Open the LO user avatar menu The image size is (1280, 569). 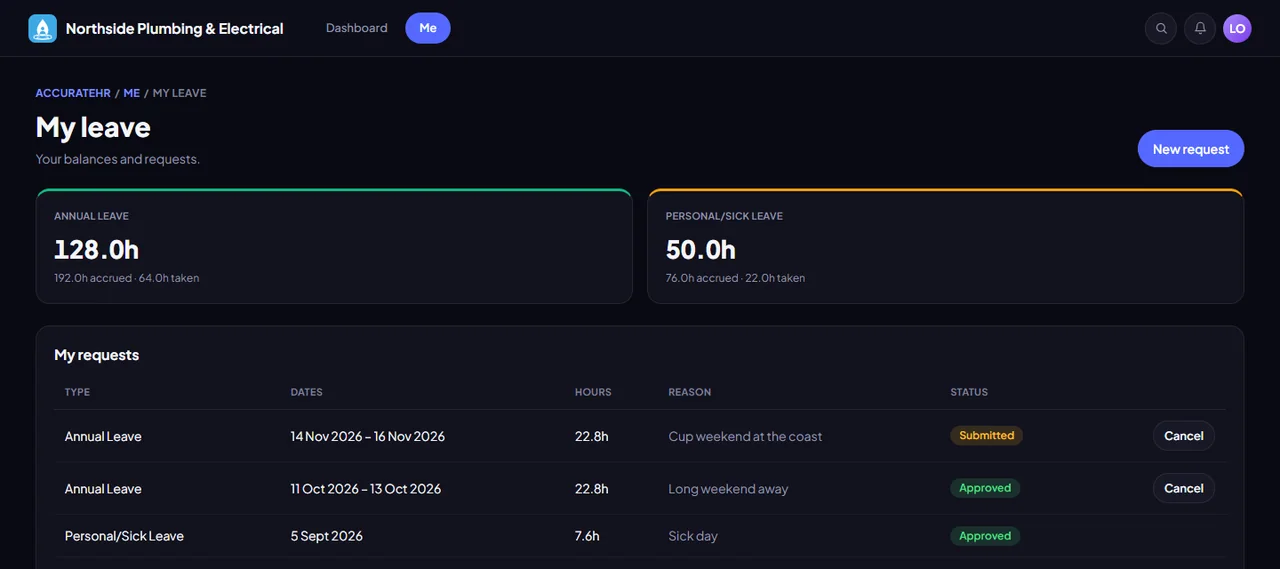pyautogui.click(x=1237, y=28)
